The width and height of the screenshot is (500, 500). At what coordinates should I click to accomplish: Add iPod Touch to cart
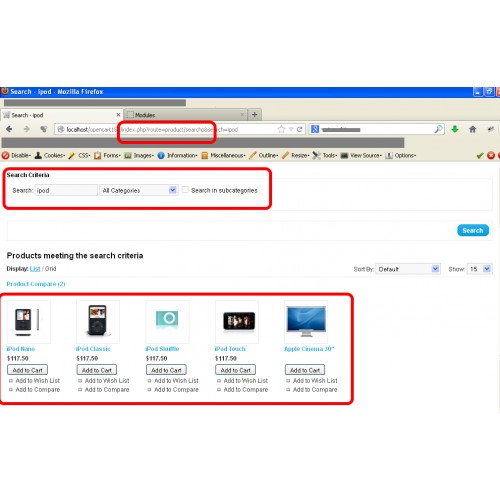click(235, 370)
